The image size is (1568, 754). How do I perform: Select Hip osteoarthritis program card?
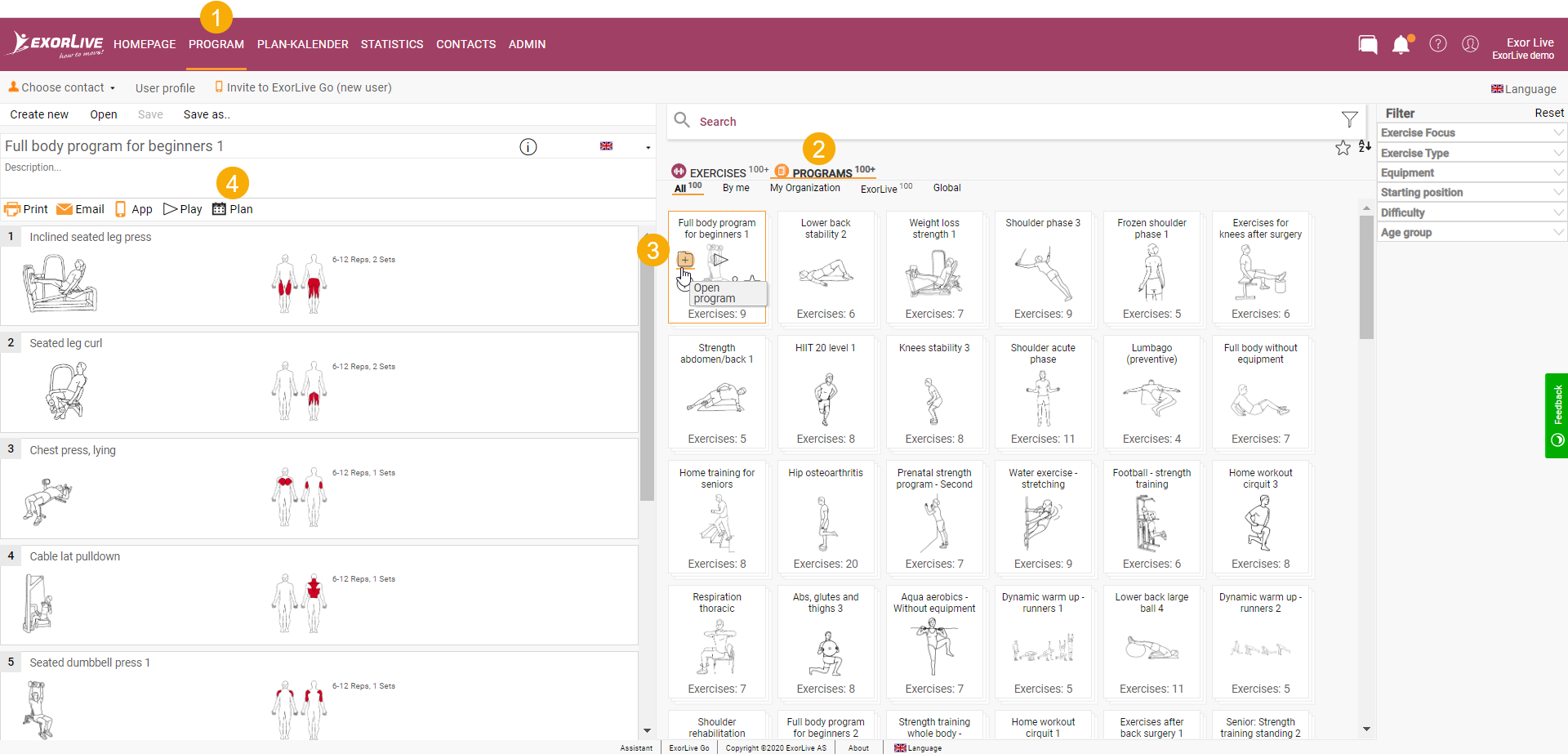pyautogui.click(x=826, y=517)
